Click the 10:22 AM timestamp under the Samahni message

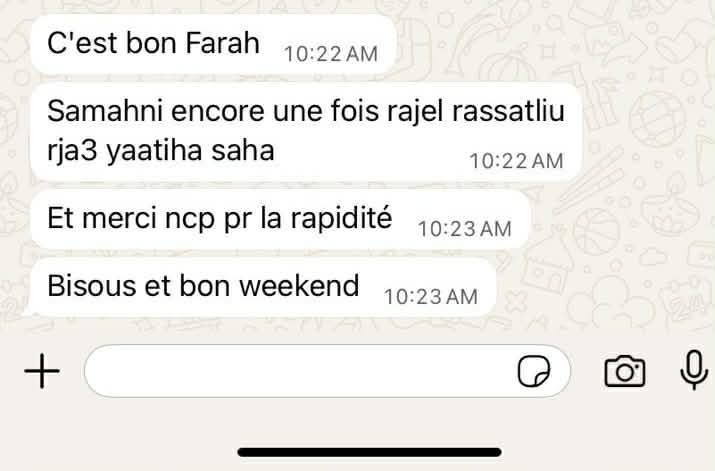point(516,161)
